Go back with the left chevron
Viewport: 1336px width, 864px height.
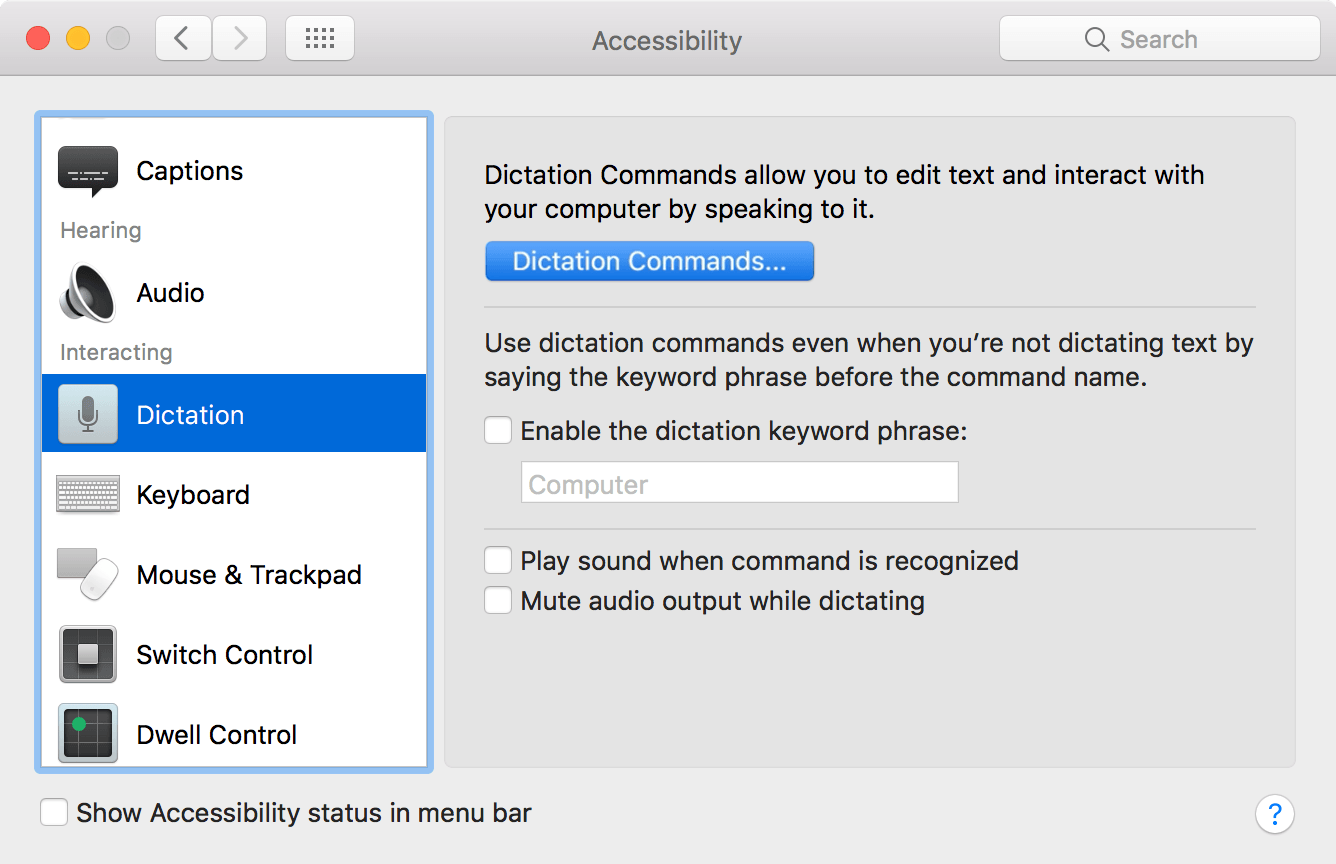tap(183, 39)
